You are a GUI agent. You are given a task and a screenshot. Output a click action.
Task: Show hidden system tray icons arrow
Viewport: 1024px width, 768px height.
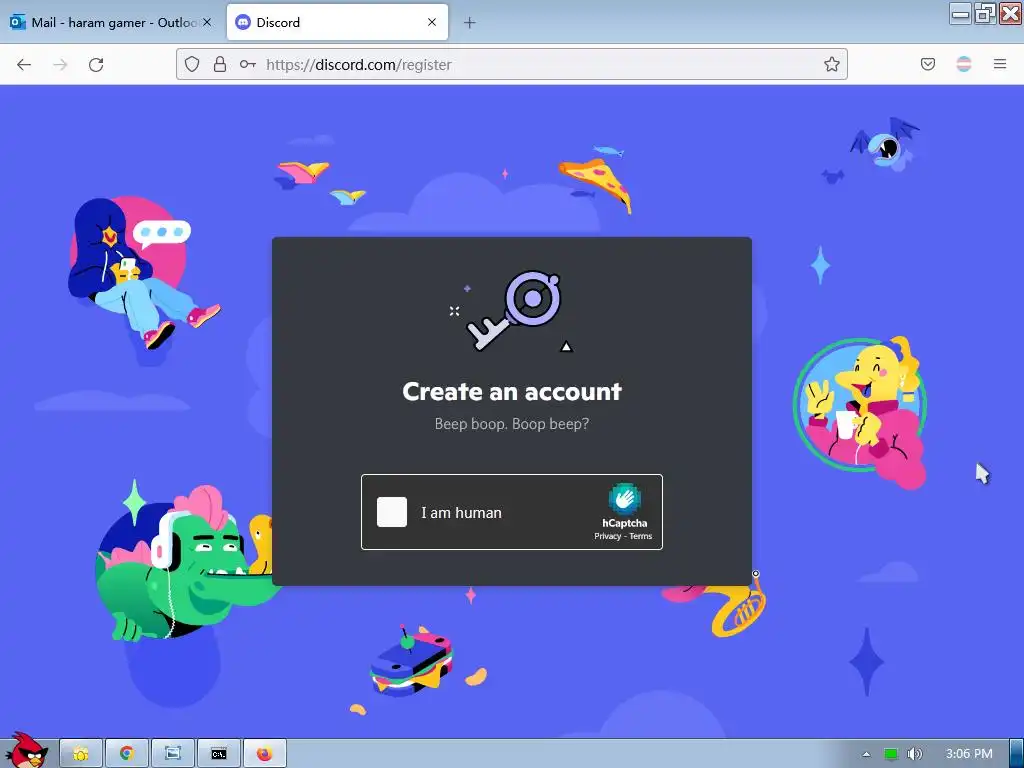coord(866,754)
